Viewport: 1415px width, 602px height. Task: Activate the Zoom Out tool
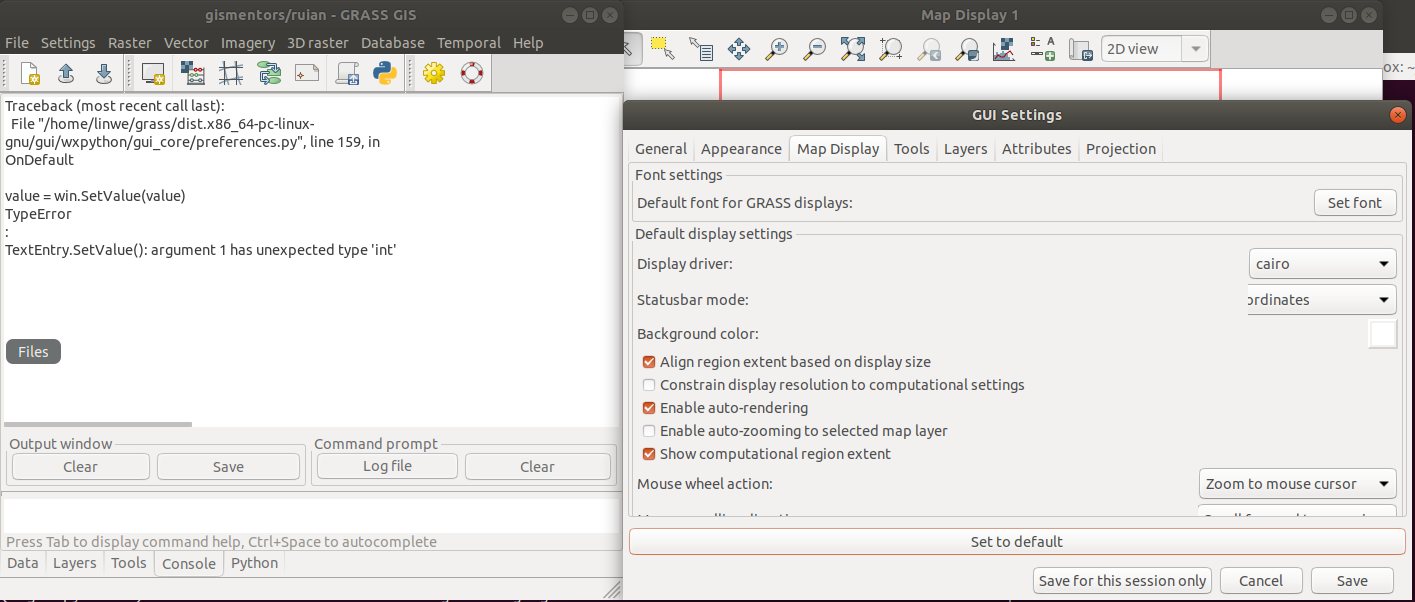click(x=814, y=48)
